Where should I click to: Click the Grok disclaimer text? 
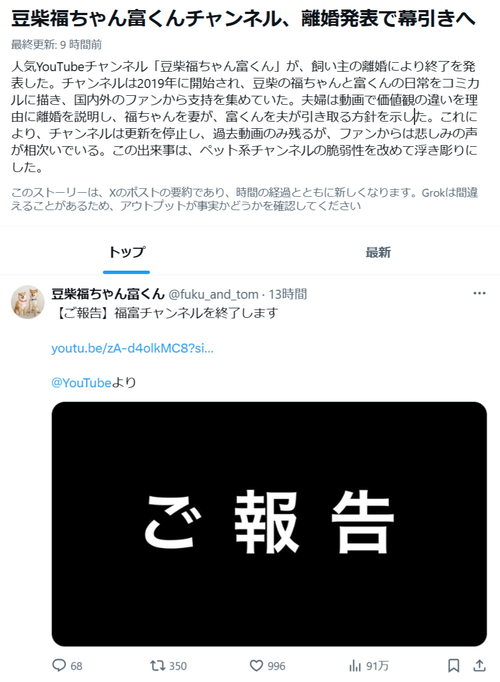click(x=244, y=199)
